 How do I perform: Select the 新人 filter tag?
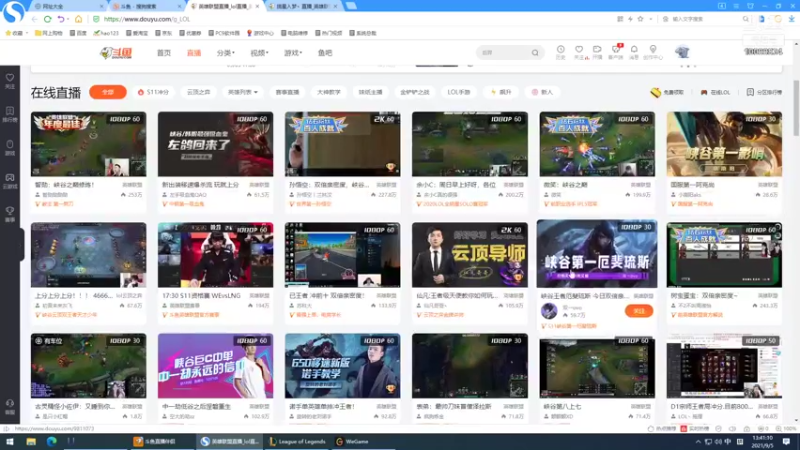pos(542,92)
